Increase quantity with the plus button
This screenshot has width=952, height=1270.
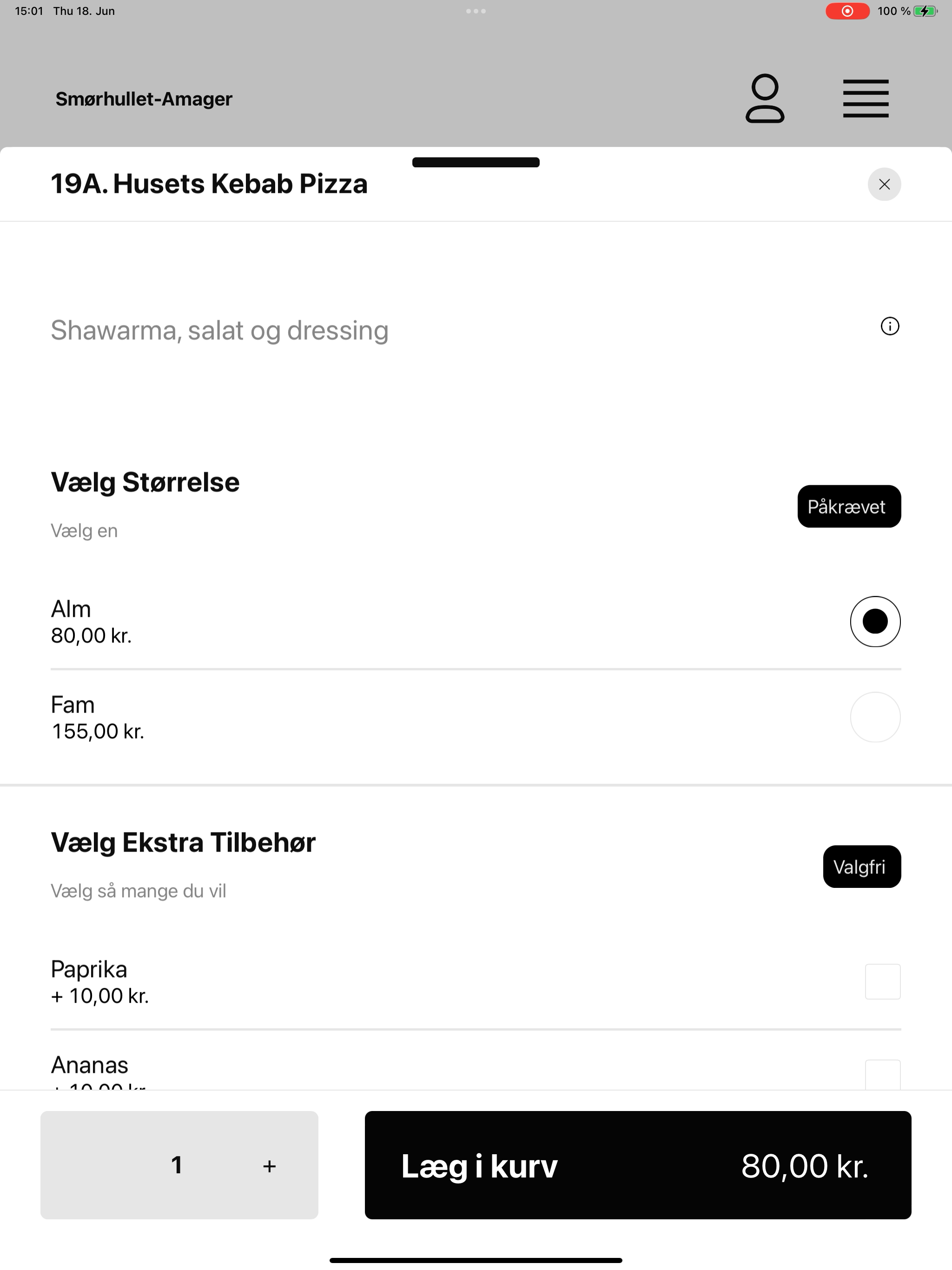point(269,1165)
